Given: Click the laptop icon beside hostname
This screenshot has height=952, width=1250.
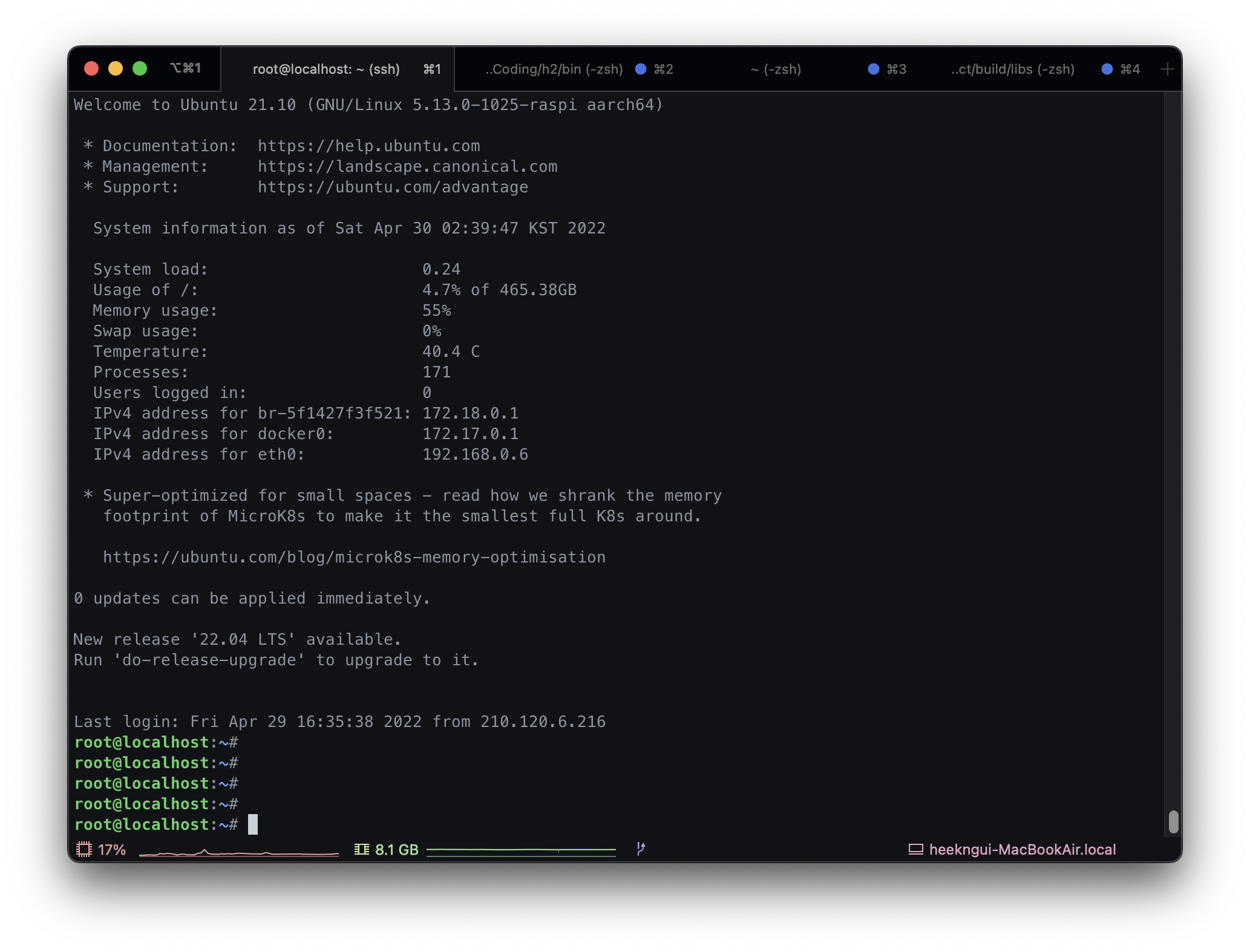Looking at the screenshot, I should (x=915, y=849).
